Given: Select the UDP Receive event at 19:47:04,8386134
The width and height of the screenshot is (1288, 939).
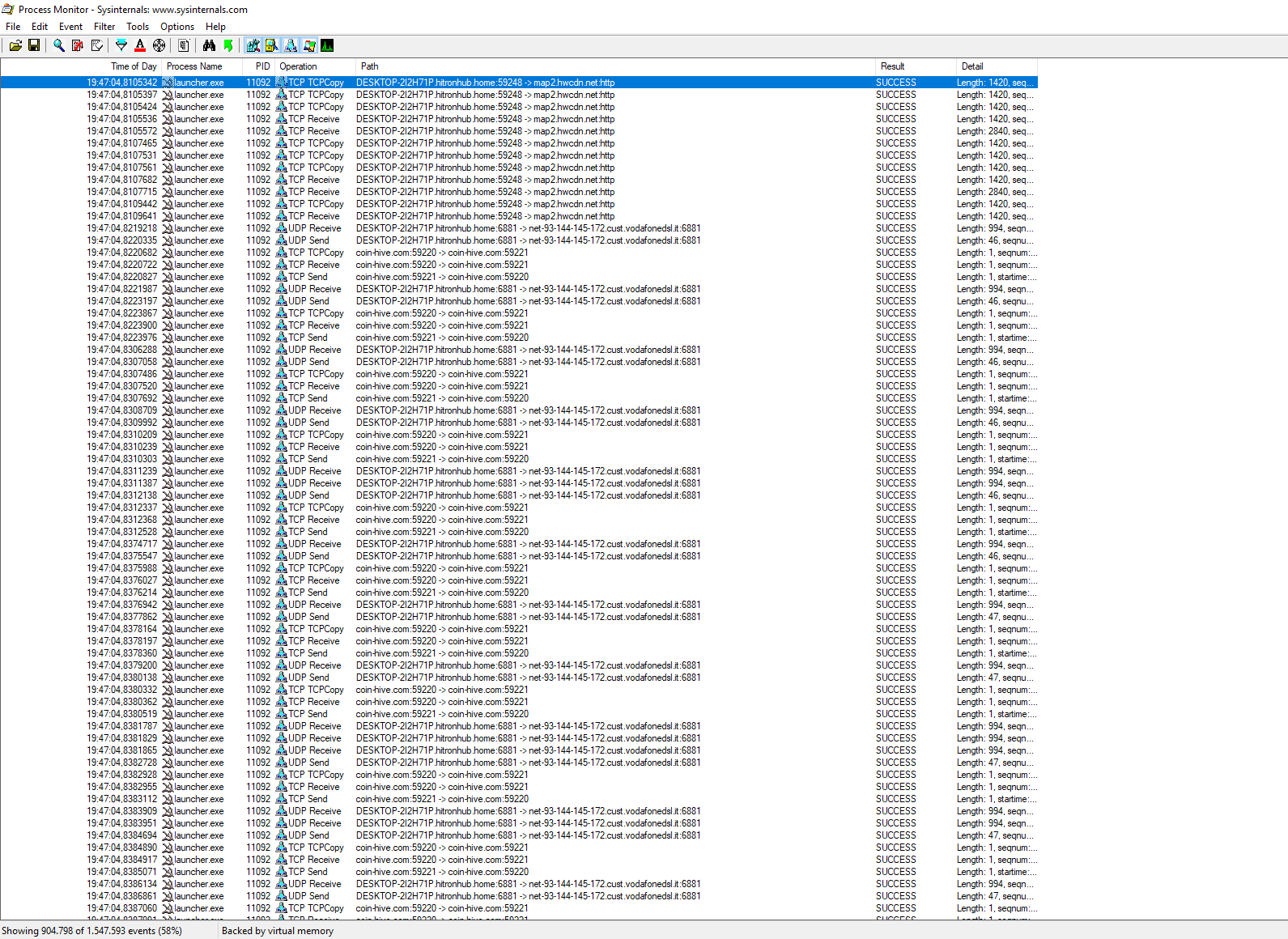Looking at the screenshot, I should point(518,884).
